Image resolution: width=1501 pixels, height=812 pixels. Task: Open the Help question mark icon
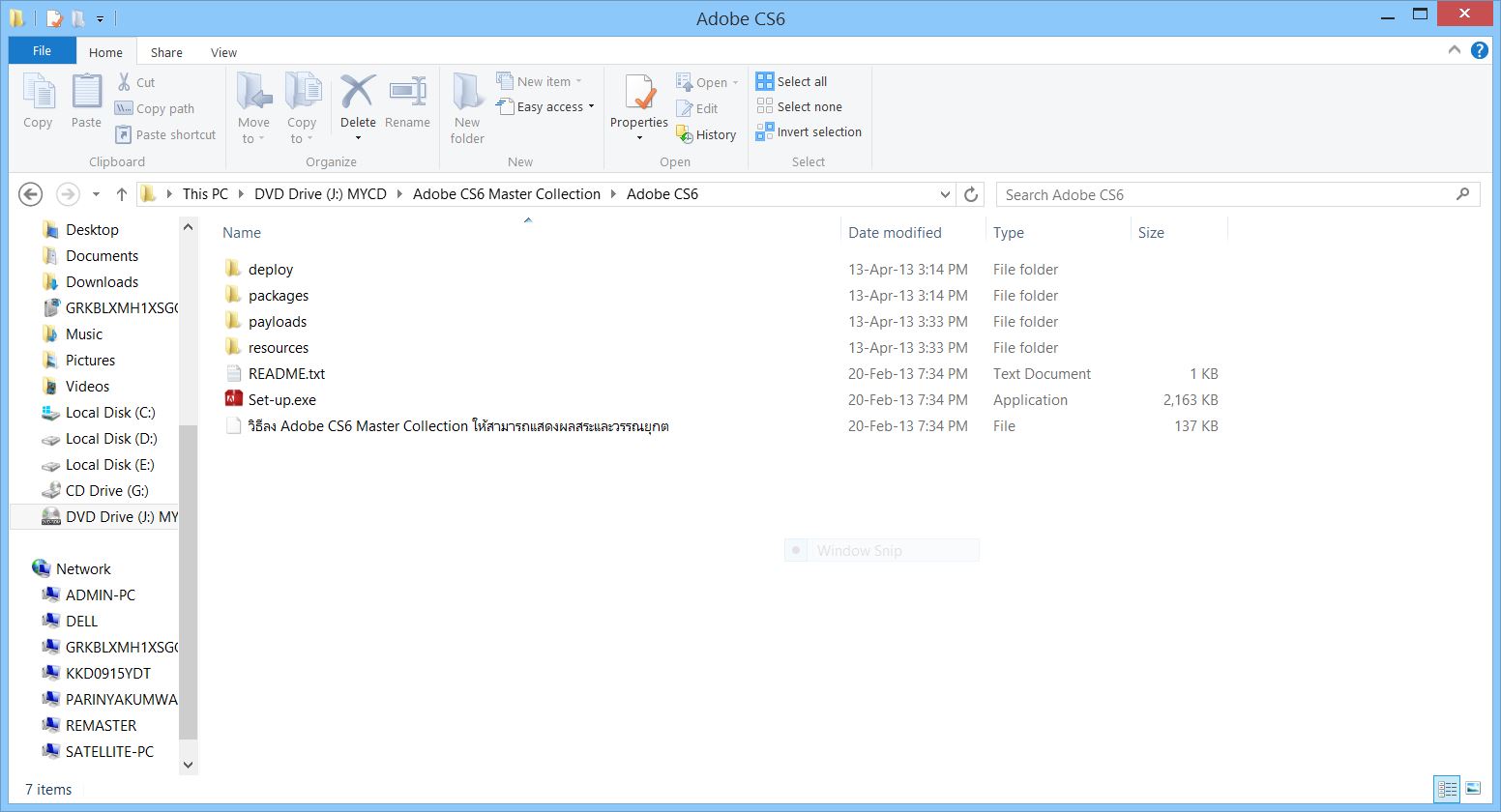coord(1480,50)
